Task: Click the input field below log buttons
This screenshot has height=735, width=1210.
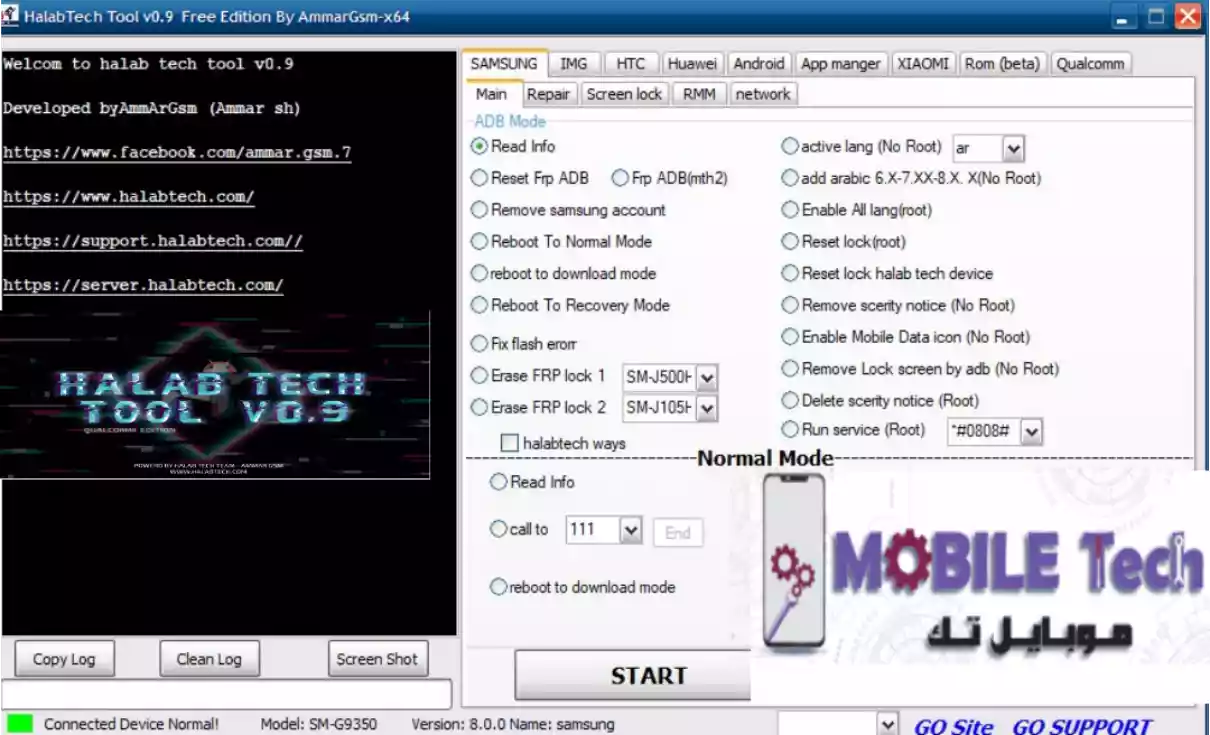Action: click(x=226, y=694)
